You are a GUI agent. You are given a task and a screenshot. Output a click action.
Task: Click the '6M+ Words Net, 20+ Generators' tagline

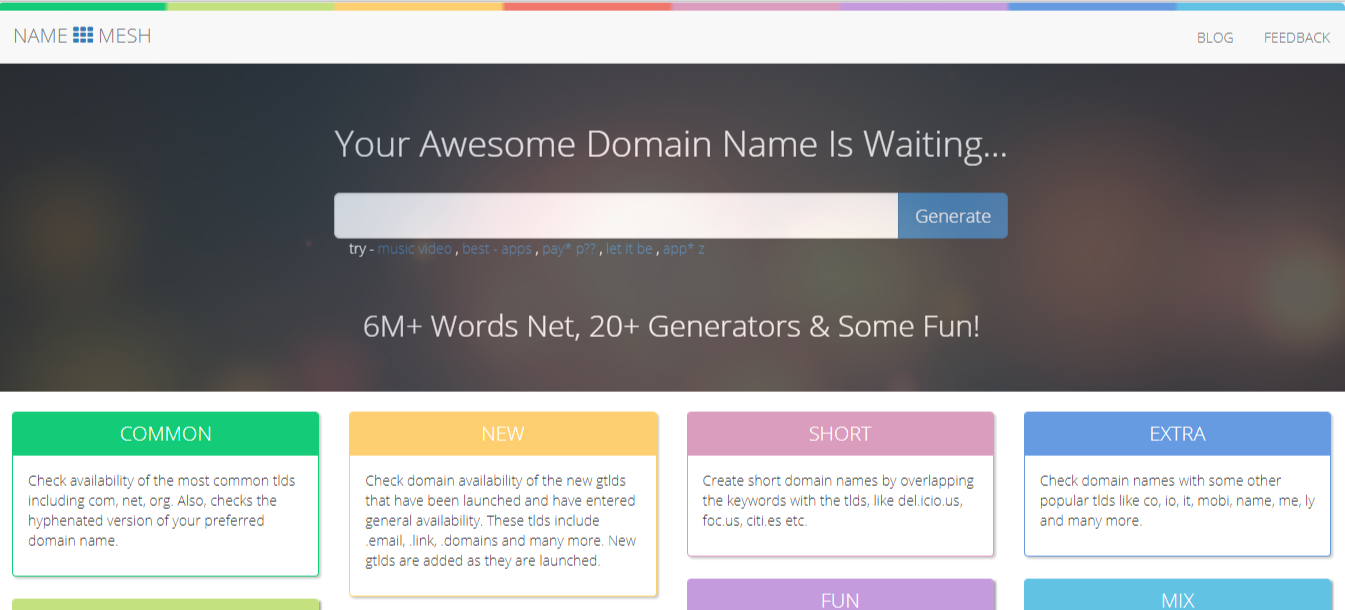(671, 327)
